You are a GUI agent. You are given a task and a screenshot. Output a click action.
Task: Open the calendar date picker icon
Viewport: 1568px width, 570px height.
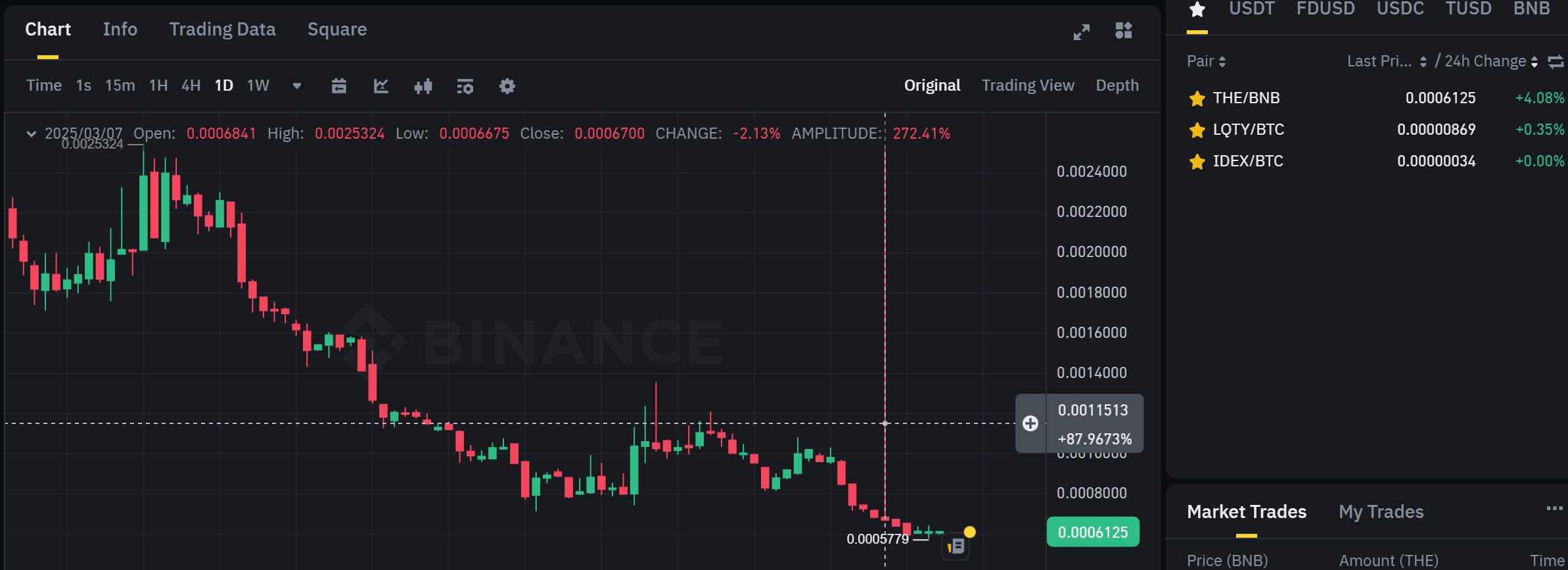(339, 86)
